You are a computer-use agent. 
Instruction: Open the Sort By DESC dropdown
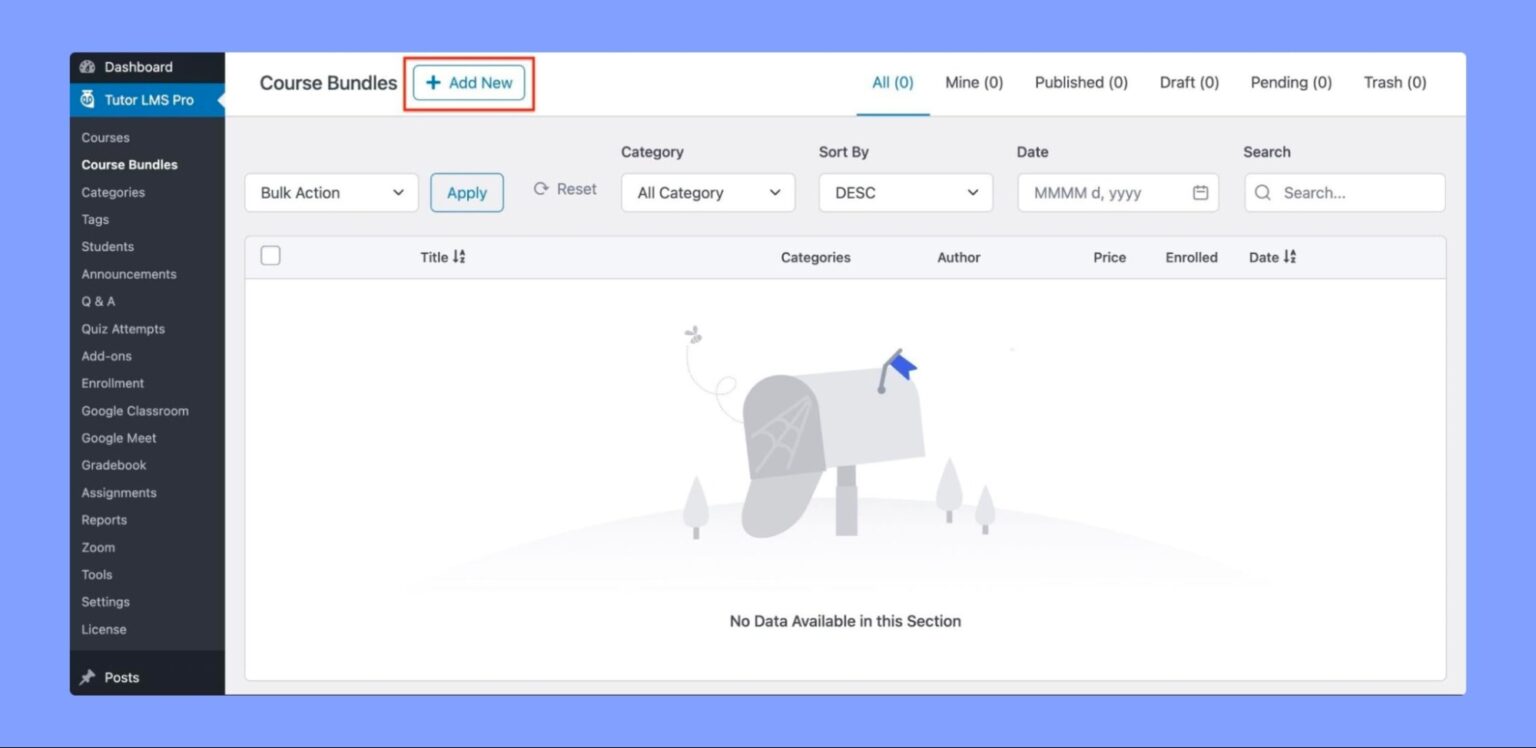904,192
